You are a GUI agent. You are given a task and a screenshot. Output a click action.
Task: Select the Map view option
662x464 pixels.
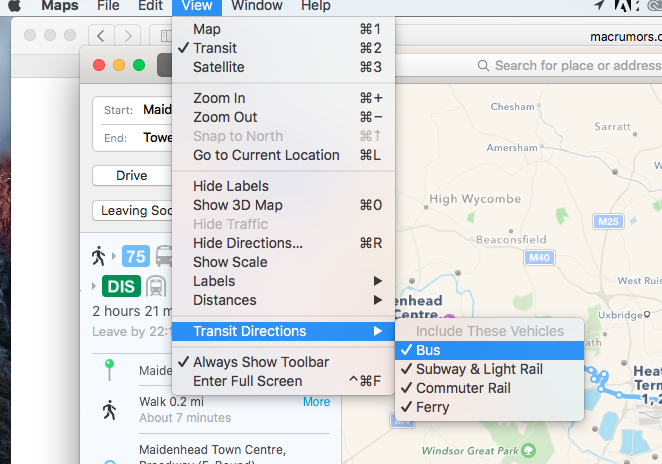point(283,29)
